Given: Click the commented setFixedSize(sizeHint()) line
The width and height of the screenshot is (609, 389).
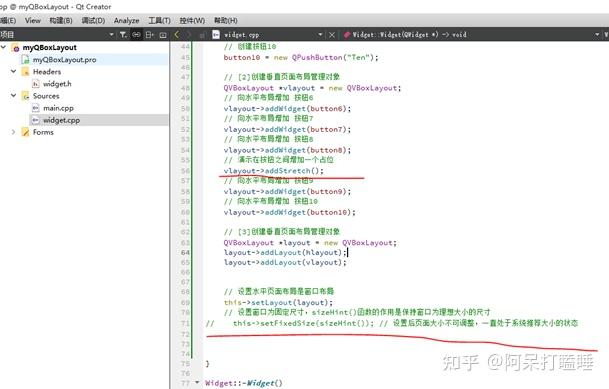Looking at the screenshot, I should [x=392, y=323].
